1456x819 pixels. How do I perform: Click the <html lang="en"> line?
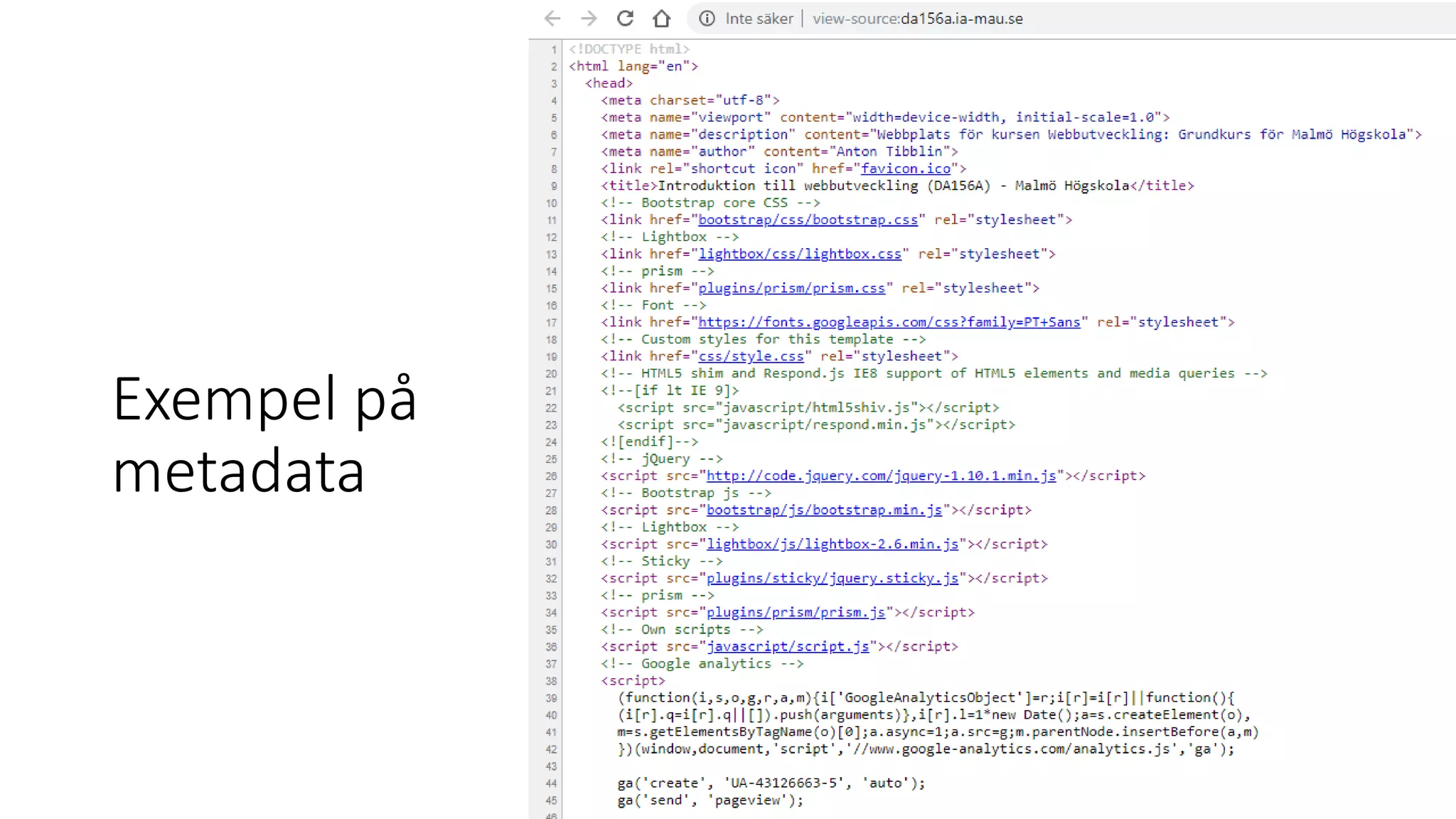pyautogui.click(x=633, y=66)
